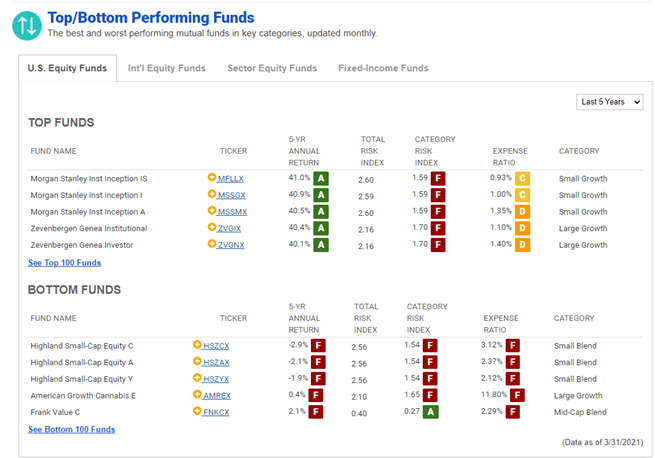
Task: Click green A category risk badge for Frank Value C
Action: tap(431, 412)
